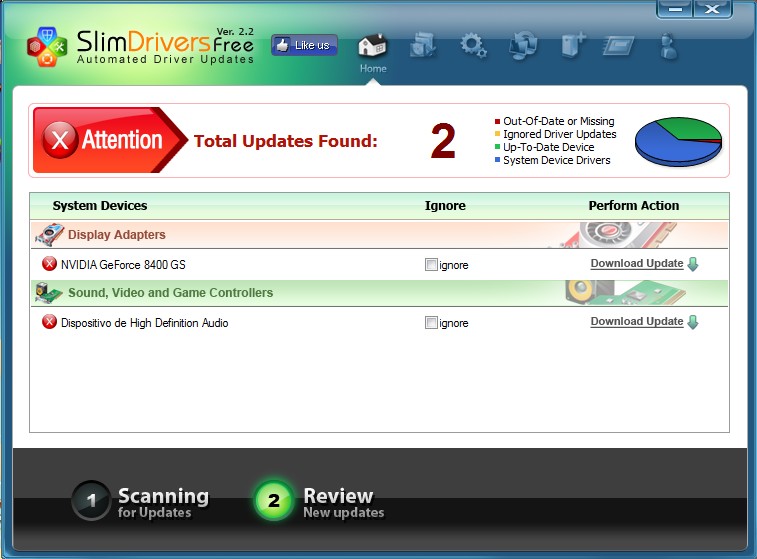Enable ignore for Dispositivo de High Definition Audio
Image resolution: width=757 pixels, height=559 pixels.
[x=431, y=323]
